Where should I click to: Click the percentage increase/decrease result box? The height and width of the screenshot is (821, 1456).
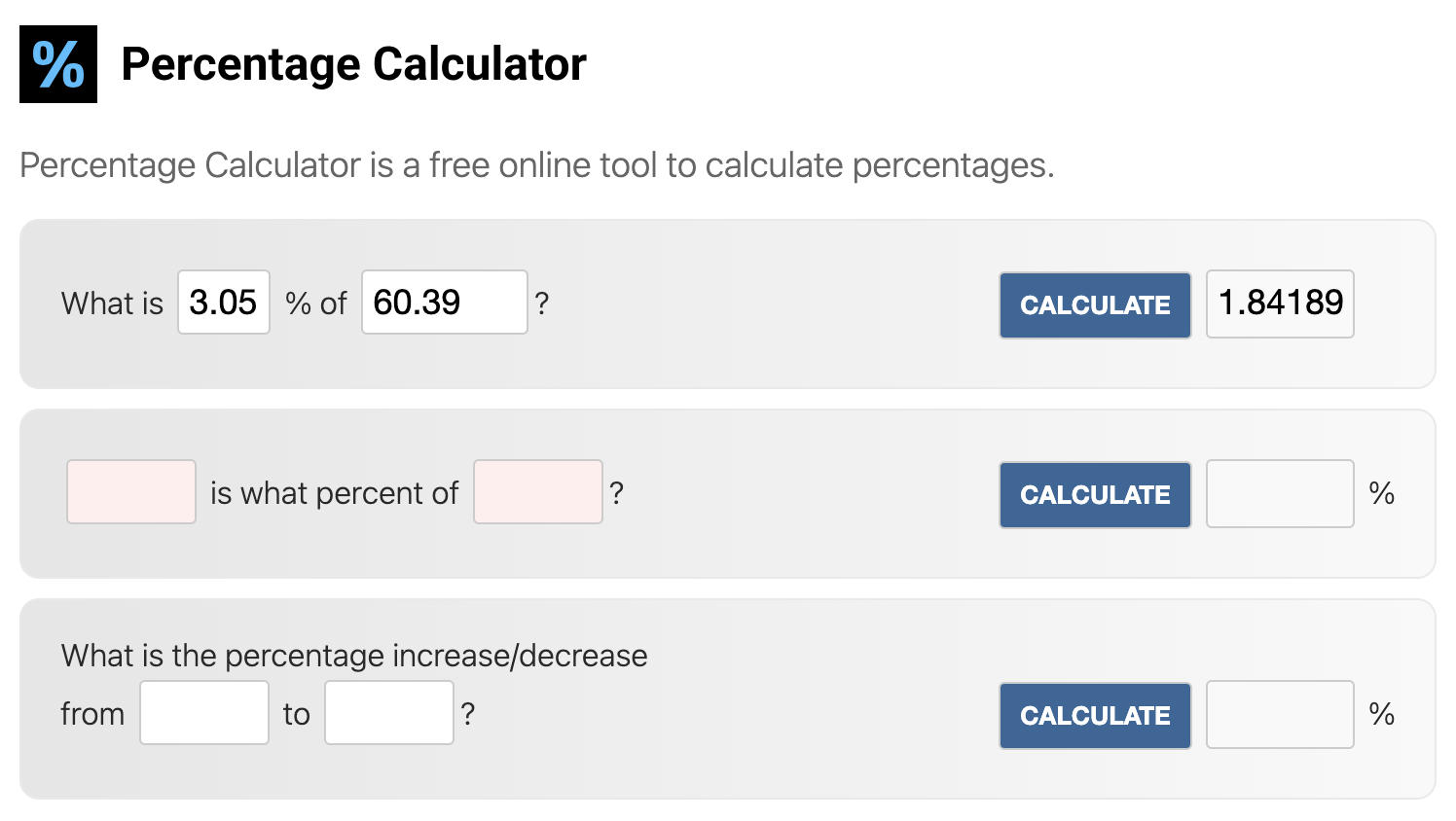tap(1280, 715)
